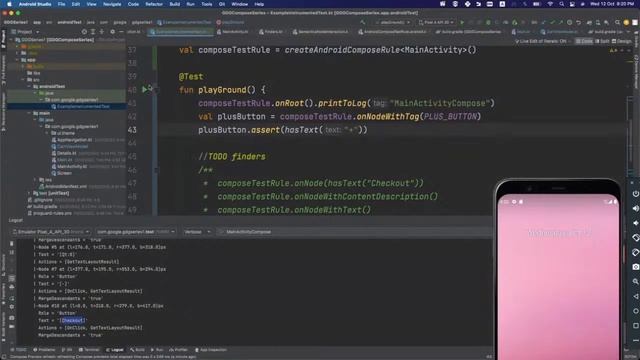Viewport: 640px width, 360px height.
Task: Click the select opened file target icon
Action: coord(84,32)
